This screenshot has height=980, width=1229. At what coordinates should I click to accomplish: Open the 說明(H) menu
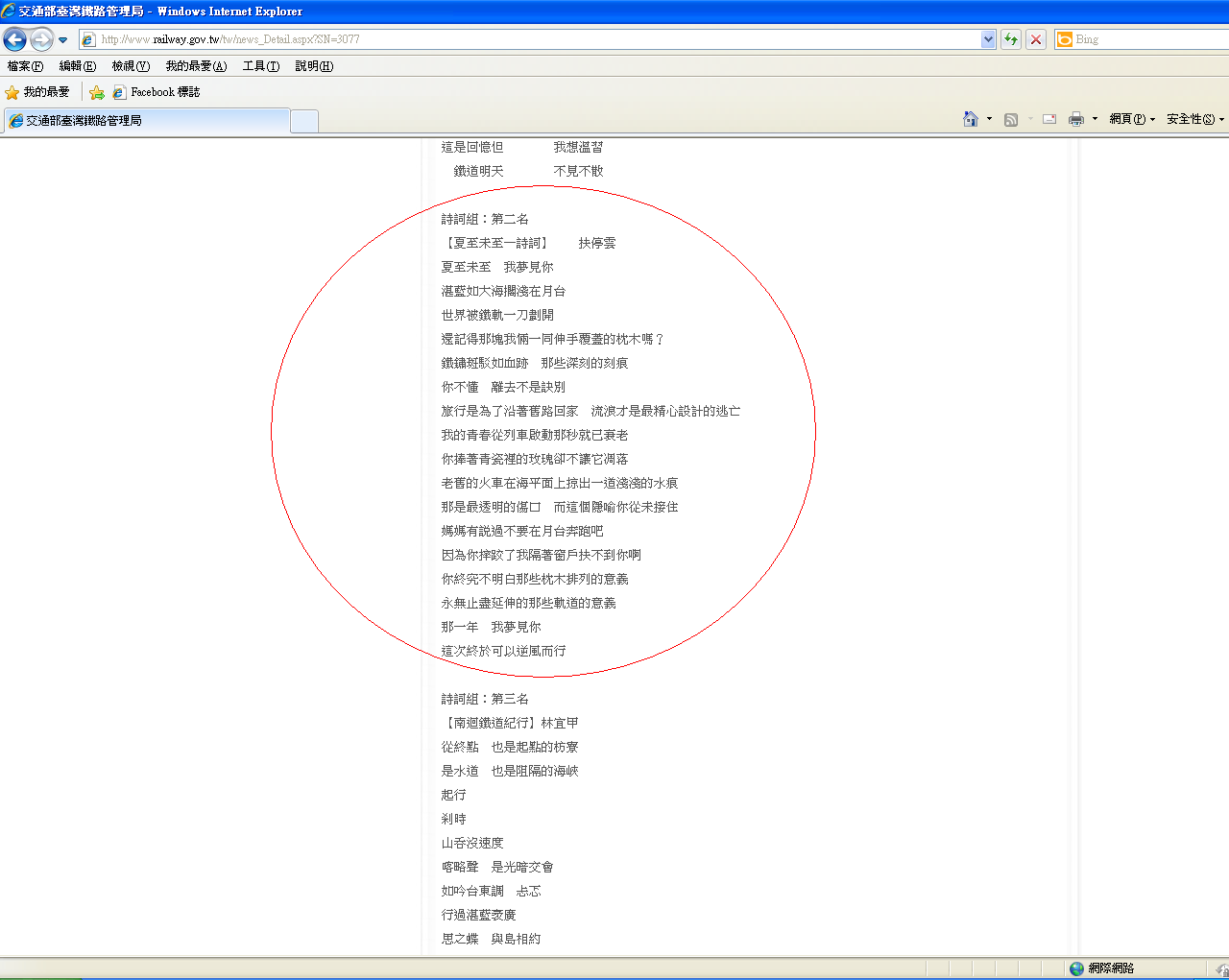[314, 66]
